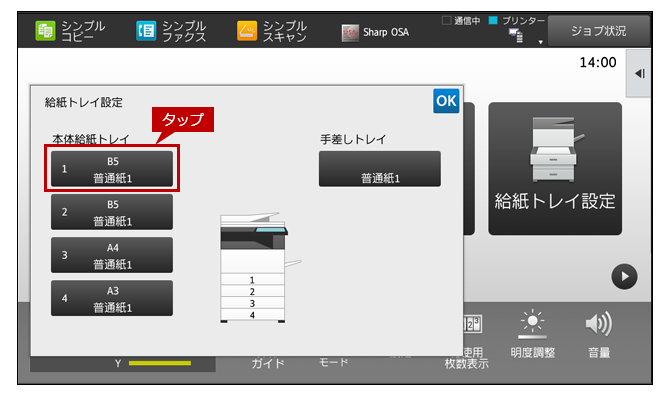Toggle the プリンター blue indicator box

493,20
